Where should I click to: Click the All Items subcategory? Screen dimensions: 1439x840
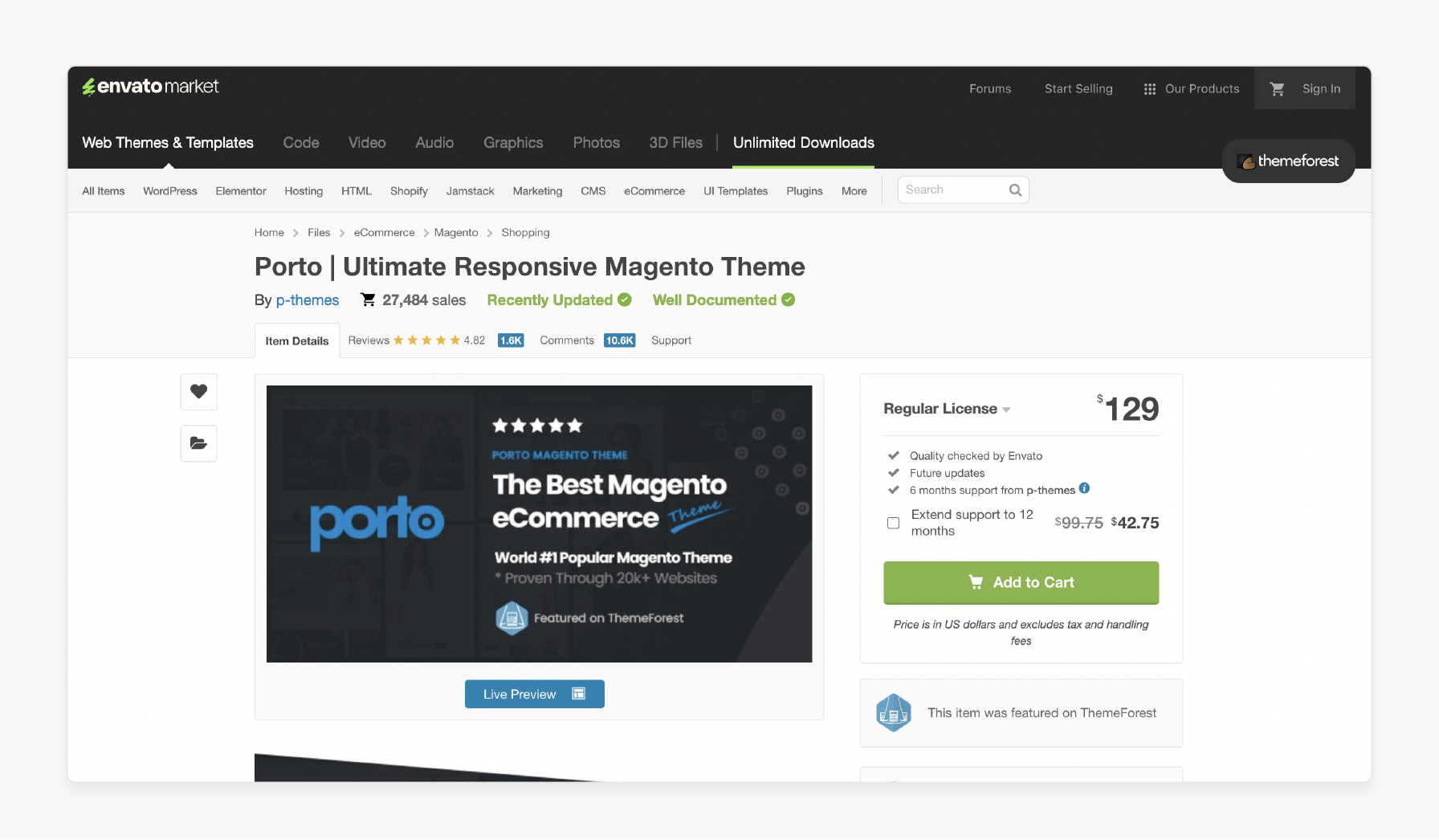[x=104, y=191]
